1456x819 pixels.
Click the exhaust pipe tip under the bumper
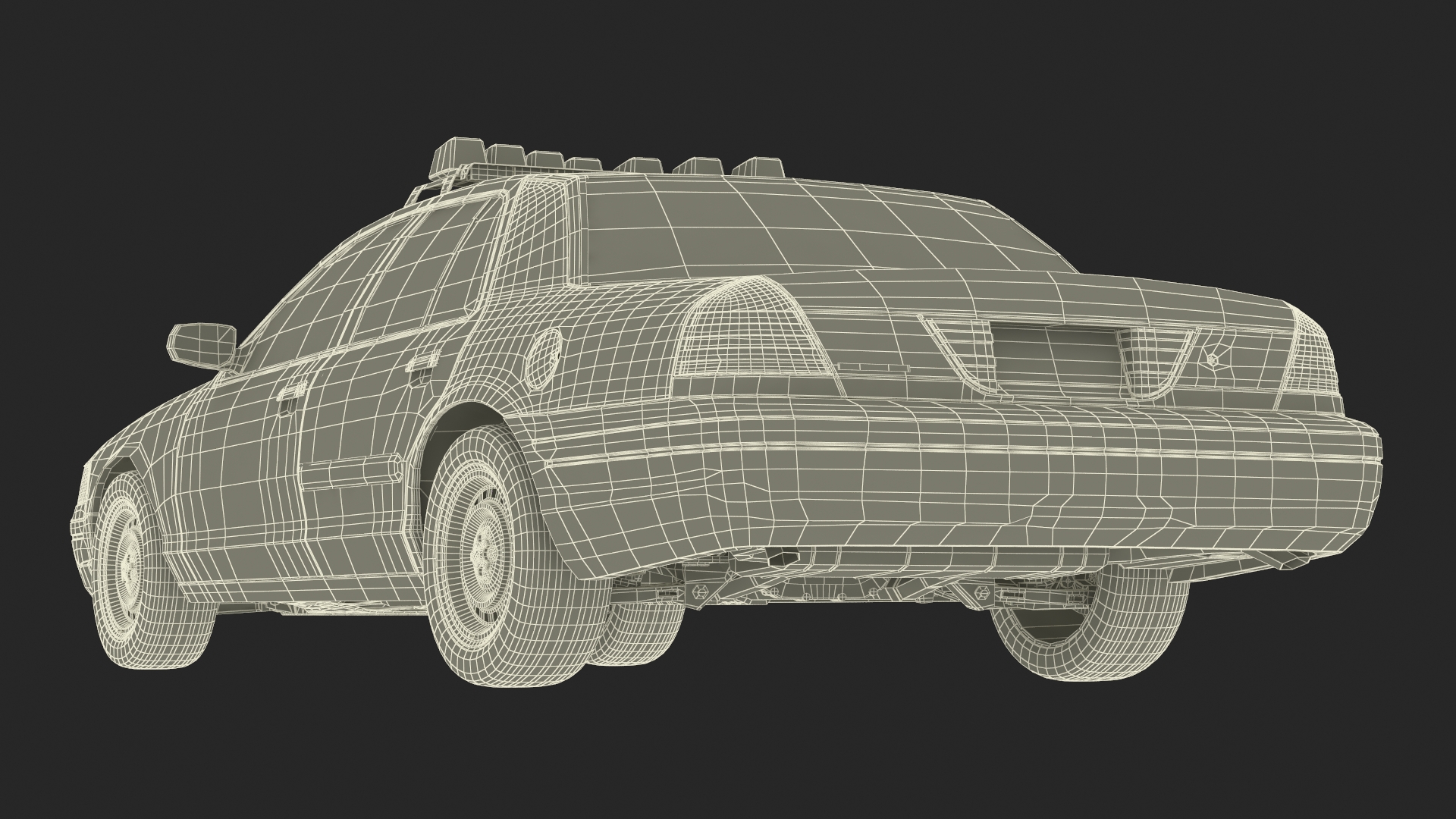[x=783, y=557]
